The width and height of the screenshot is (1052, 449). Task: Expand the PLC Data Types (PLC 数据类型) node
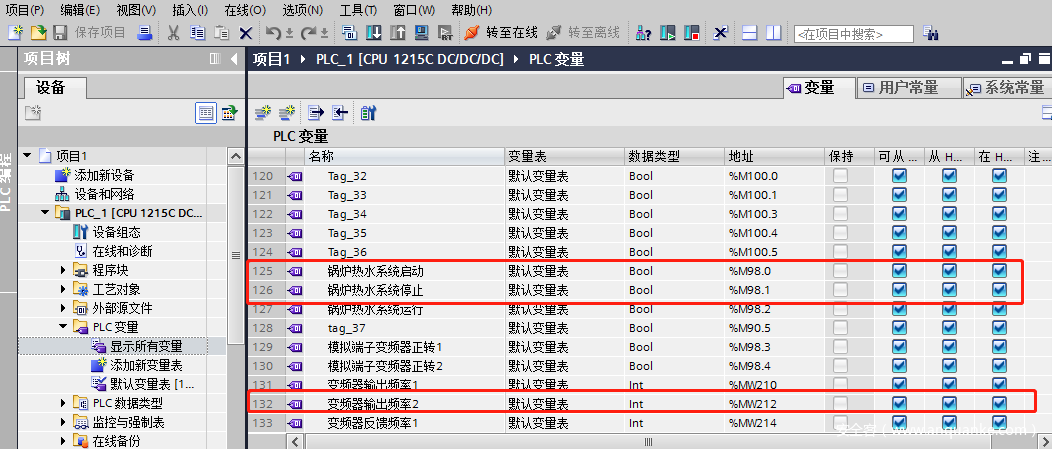pos(64,403)
